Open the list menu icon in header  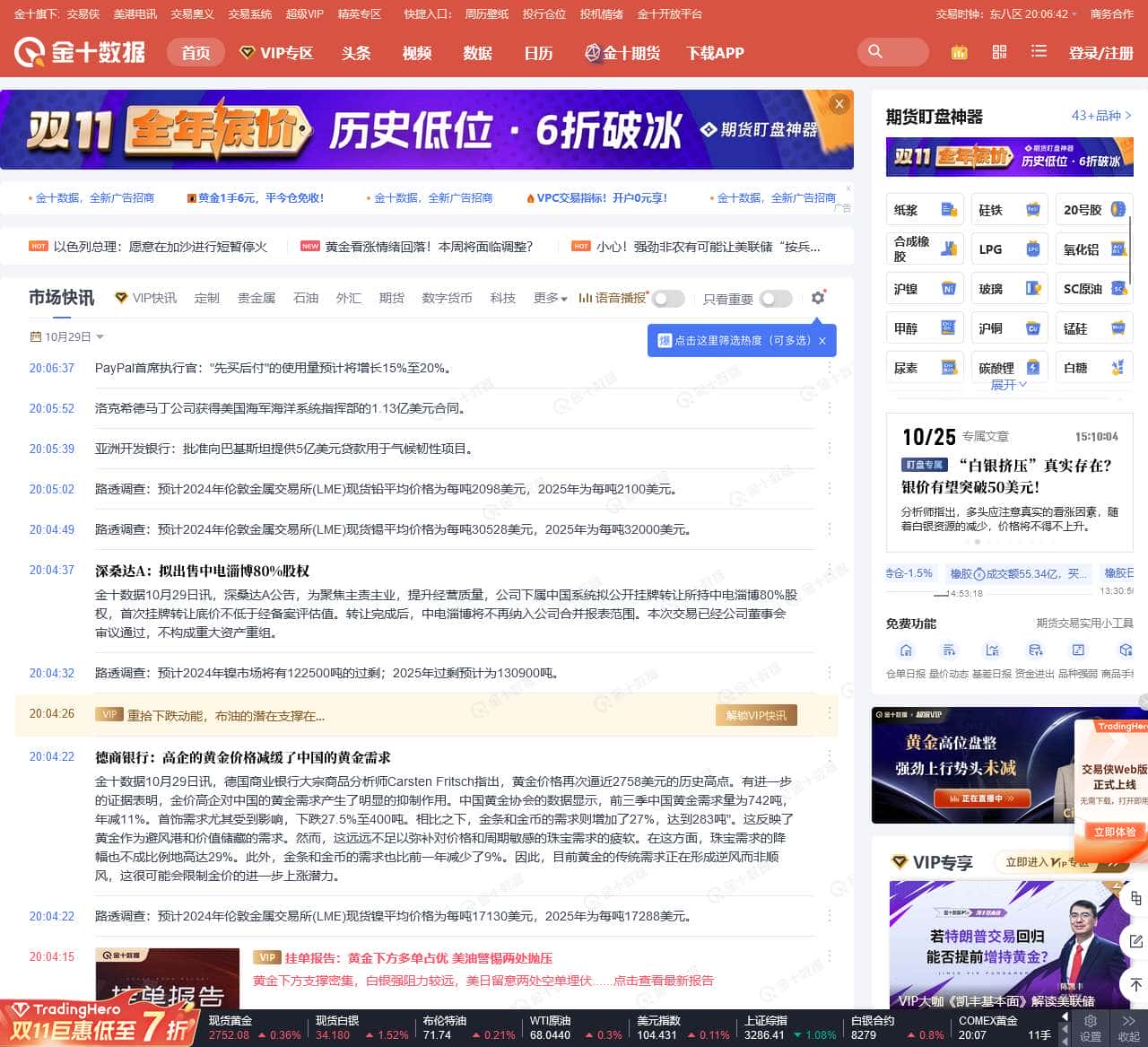(1039, 52)
